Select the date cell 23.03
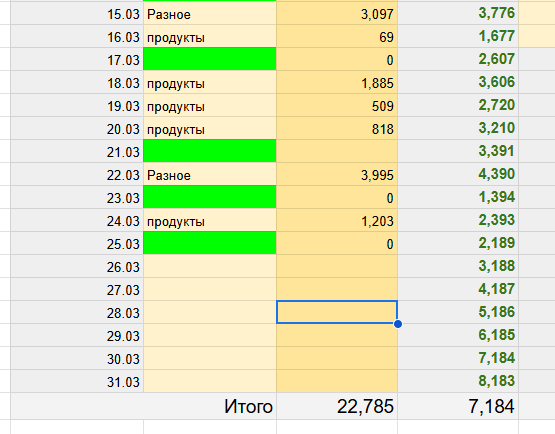Image resolution: width=555 pixels, height=434 pixels. 77,198
